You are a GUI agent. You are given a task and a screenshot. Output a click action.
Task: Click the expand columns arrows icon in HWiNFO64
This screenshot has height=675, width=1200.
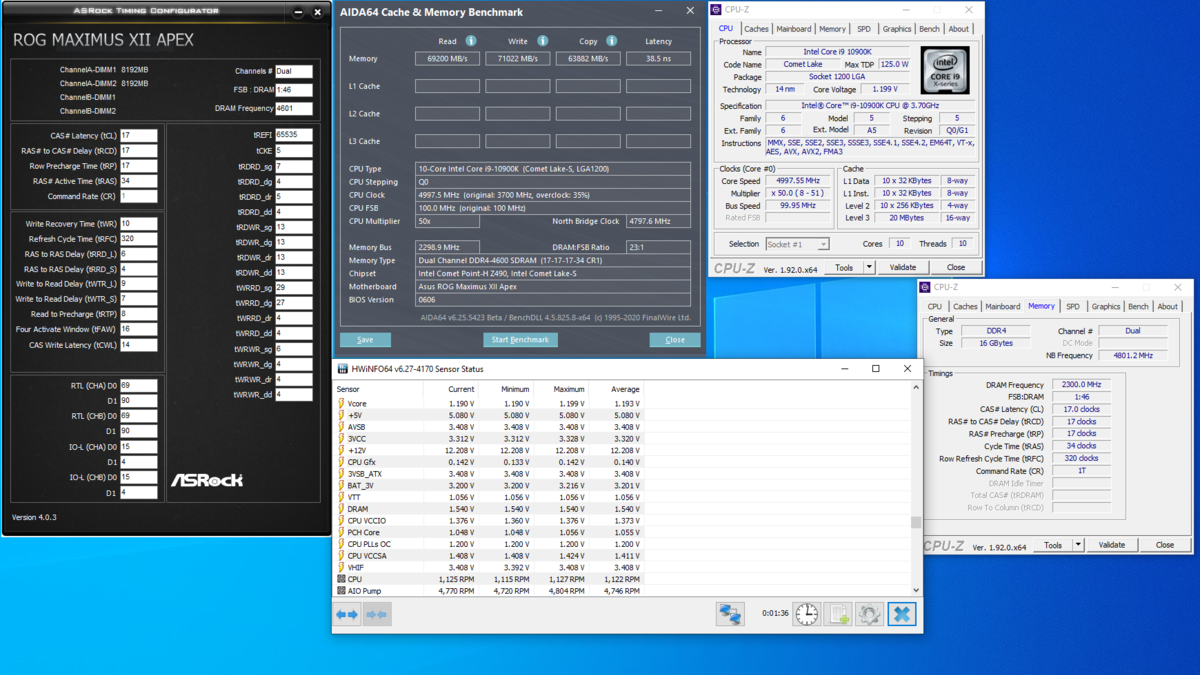pyautogui.click(x=347, y=614)
